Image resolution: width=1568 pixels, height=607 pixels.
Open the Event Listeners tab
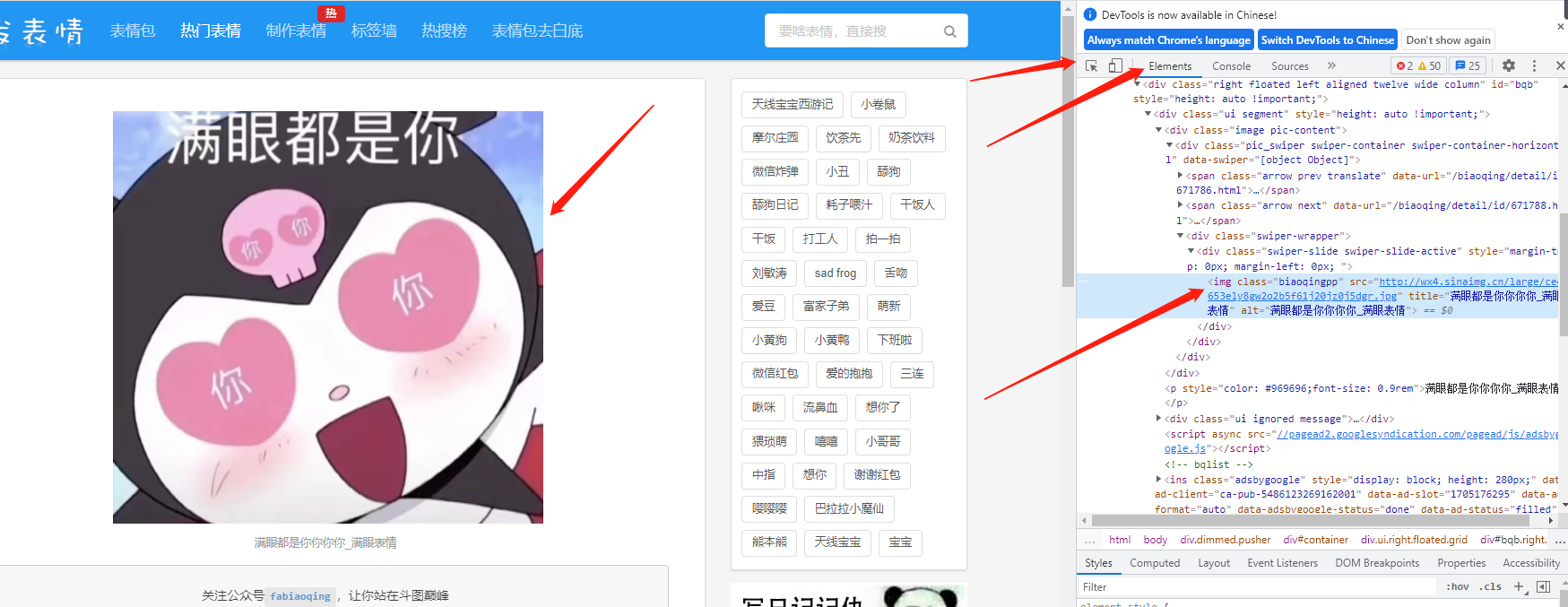[1282, 563]
